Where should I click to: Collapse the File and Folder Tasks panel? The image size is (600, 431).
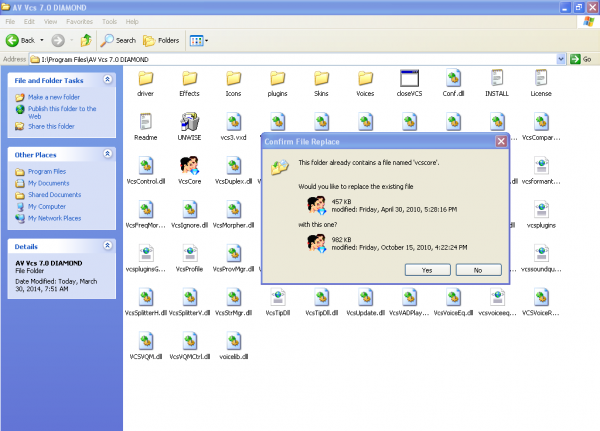107,79
